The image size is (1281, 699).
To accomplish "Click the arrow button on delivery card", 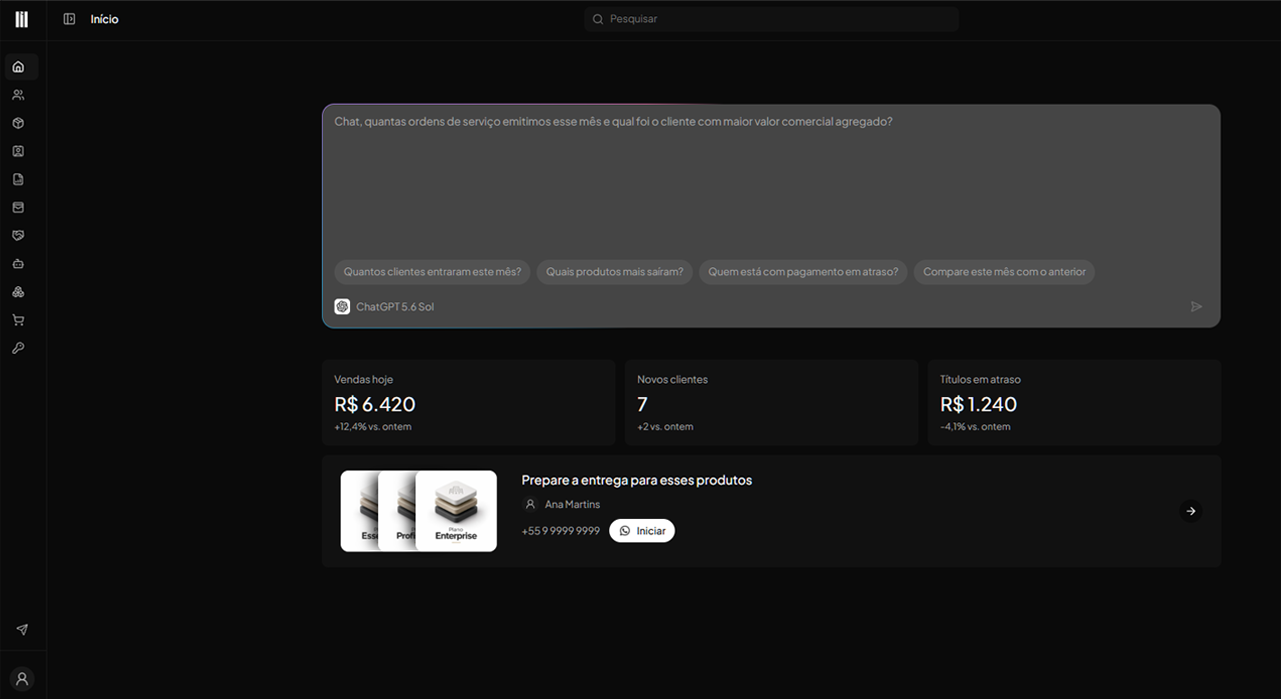I will [x=1190, y=511].
